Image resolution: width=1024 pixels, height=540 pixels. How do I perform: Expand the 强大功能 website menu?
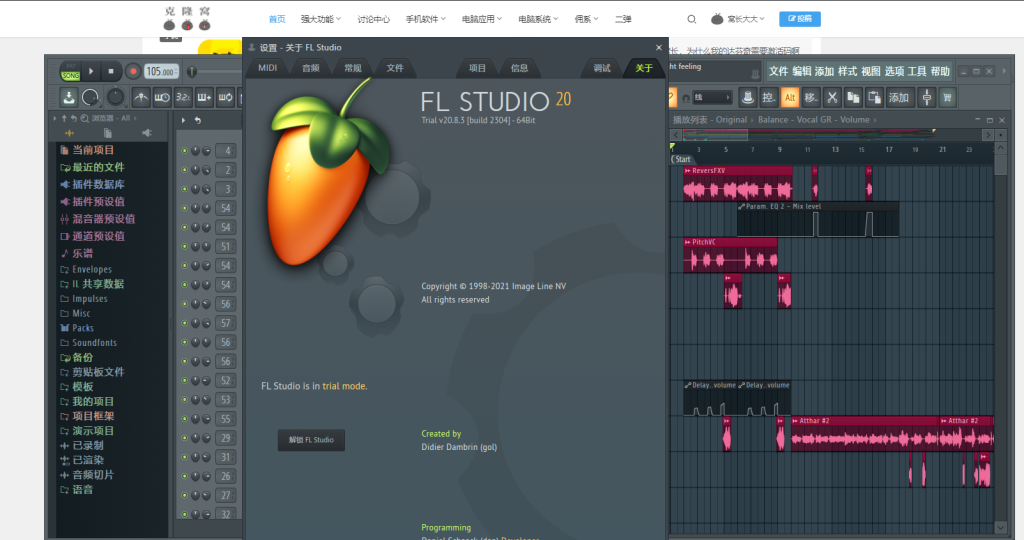pos(321,20)
